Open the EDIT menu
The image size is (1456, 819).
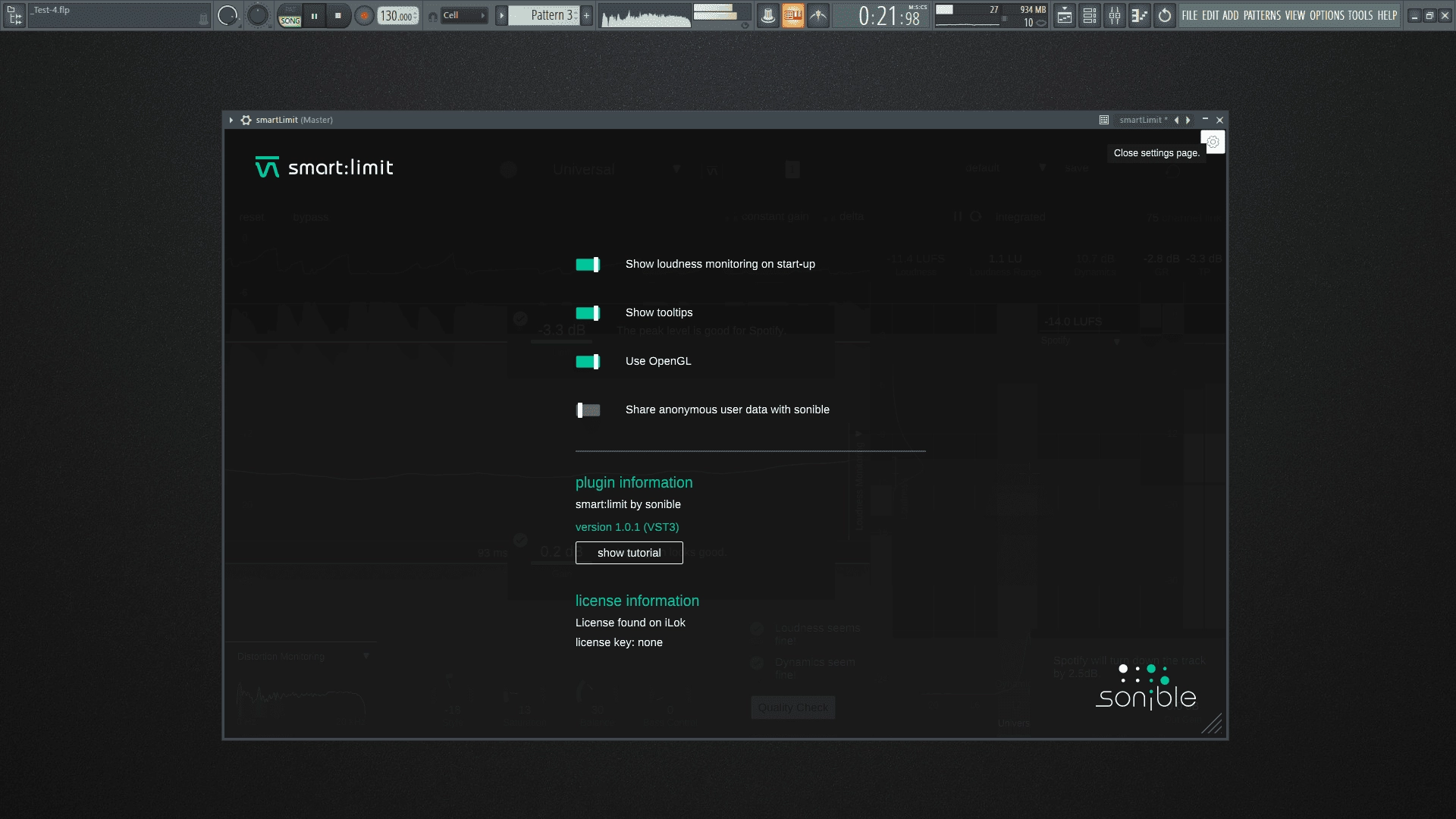point(1210,15)
